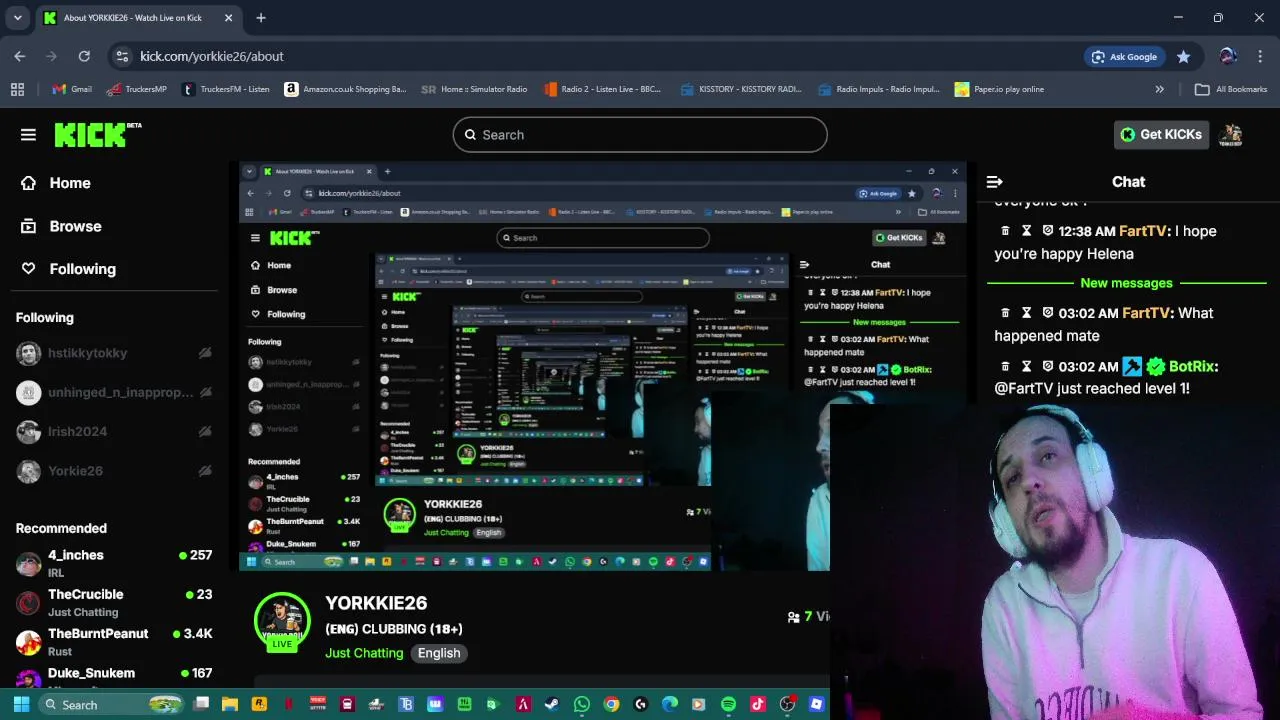Open the Paper.io play online bookmark
Image resolution: width=1280 pixels, height=720 pixels.
pyautogui.click(x=999, y=89)
